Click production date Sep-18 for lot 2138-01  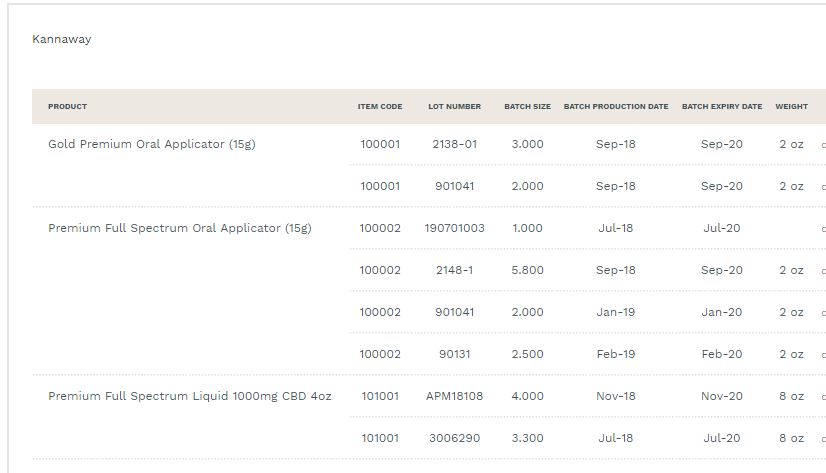point(616,144)
